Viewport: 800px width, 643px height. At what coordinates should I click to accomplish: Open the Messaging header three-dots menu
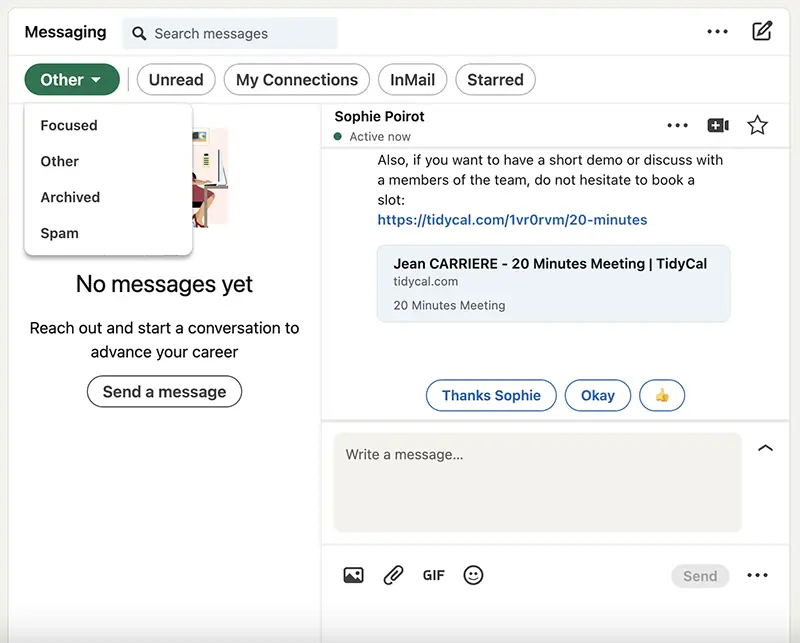(717, 32)
